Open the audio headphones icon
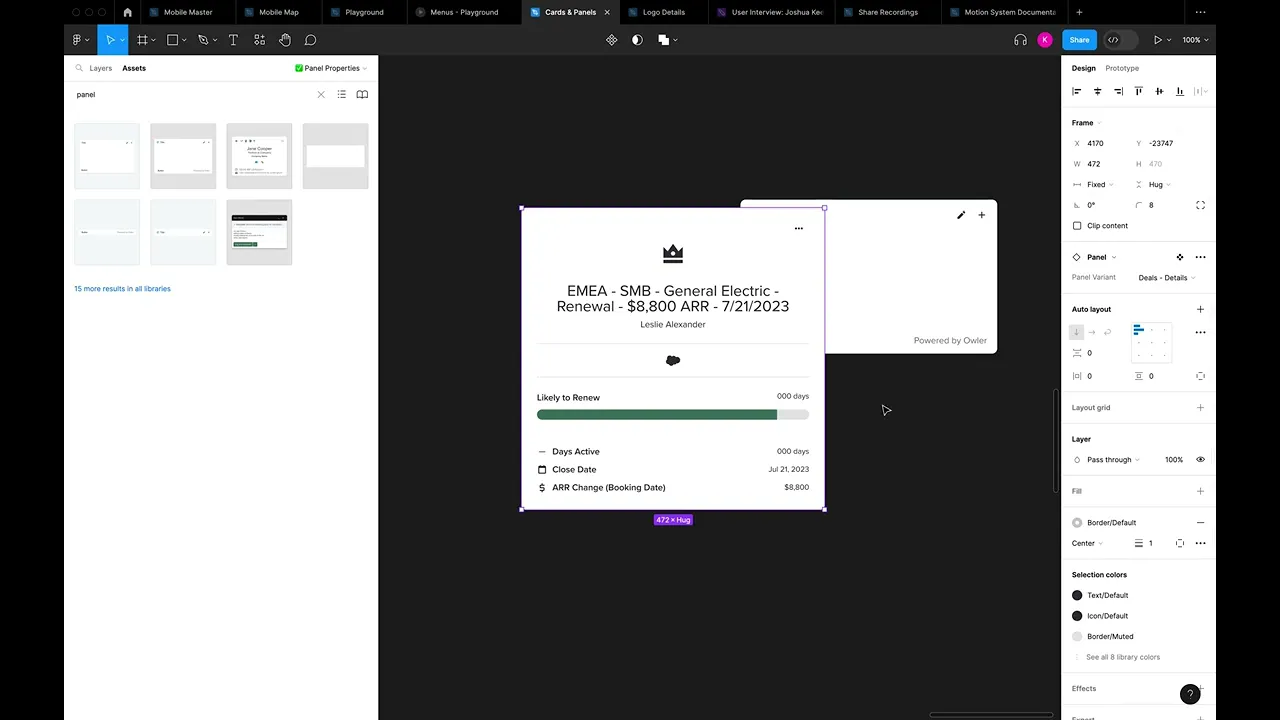This screenshot has height=720, width=1280. pyautogui.click(x=1020, y=40)
